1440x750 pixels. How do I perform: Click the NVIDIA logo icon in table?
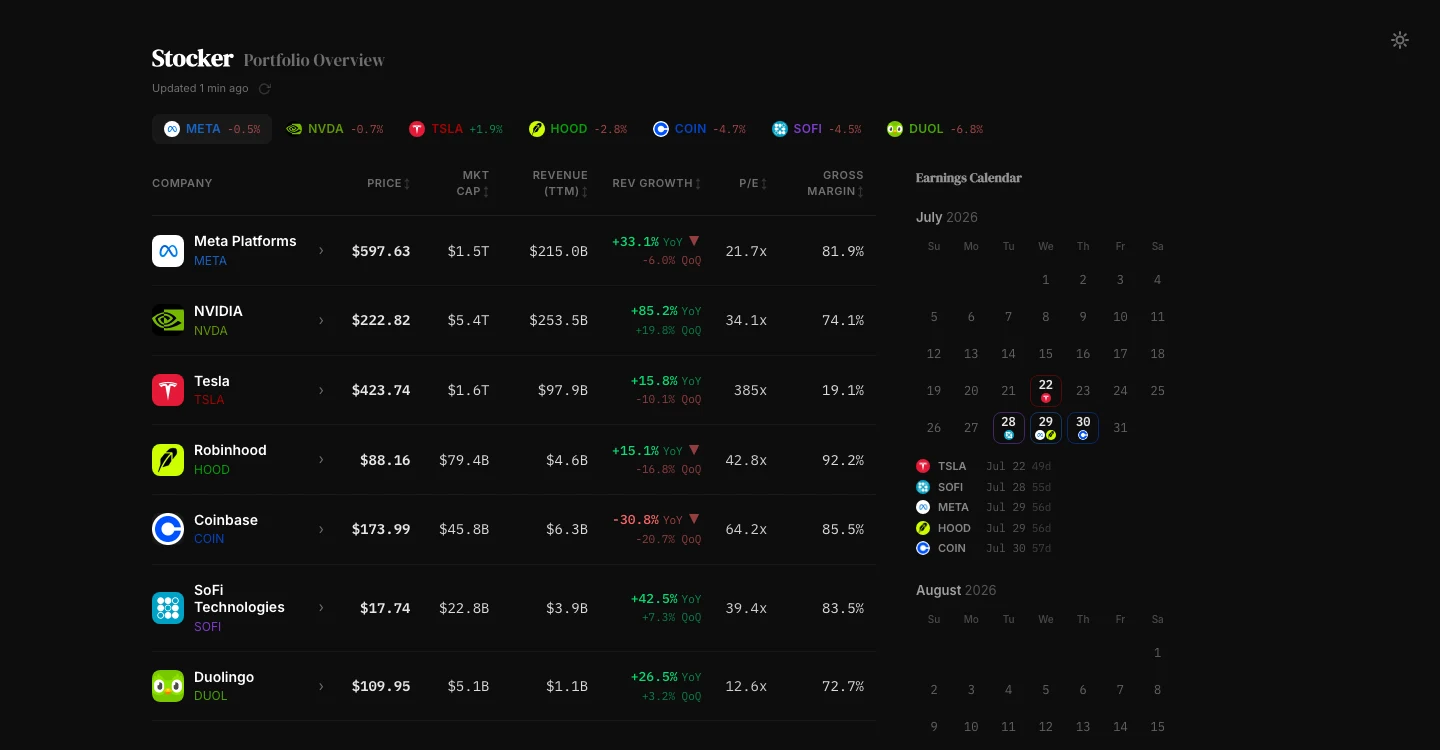(168, 320)
